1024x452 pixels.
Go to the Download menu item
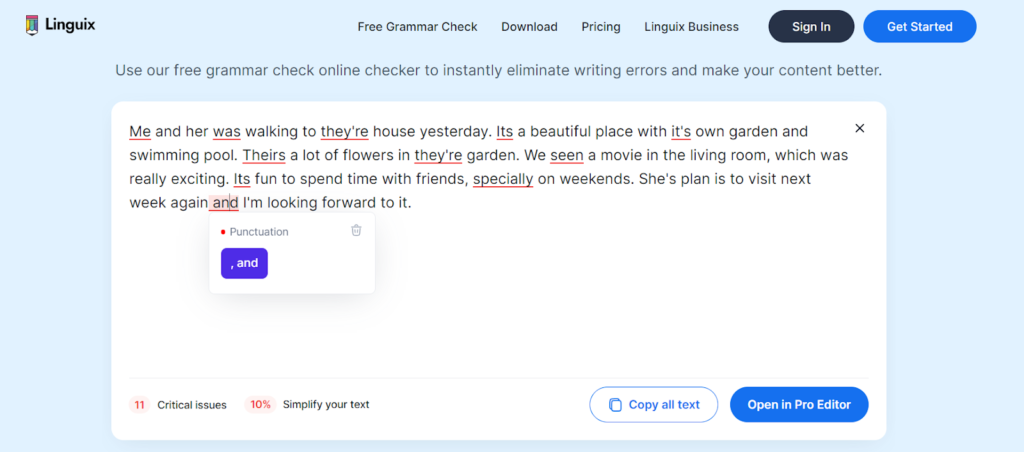coord(529,27)
